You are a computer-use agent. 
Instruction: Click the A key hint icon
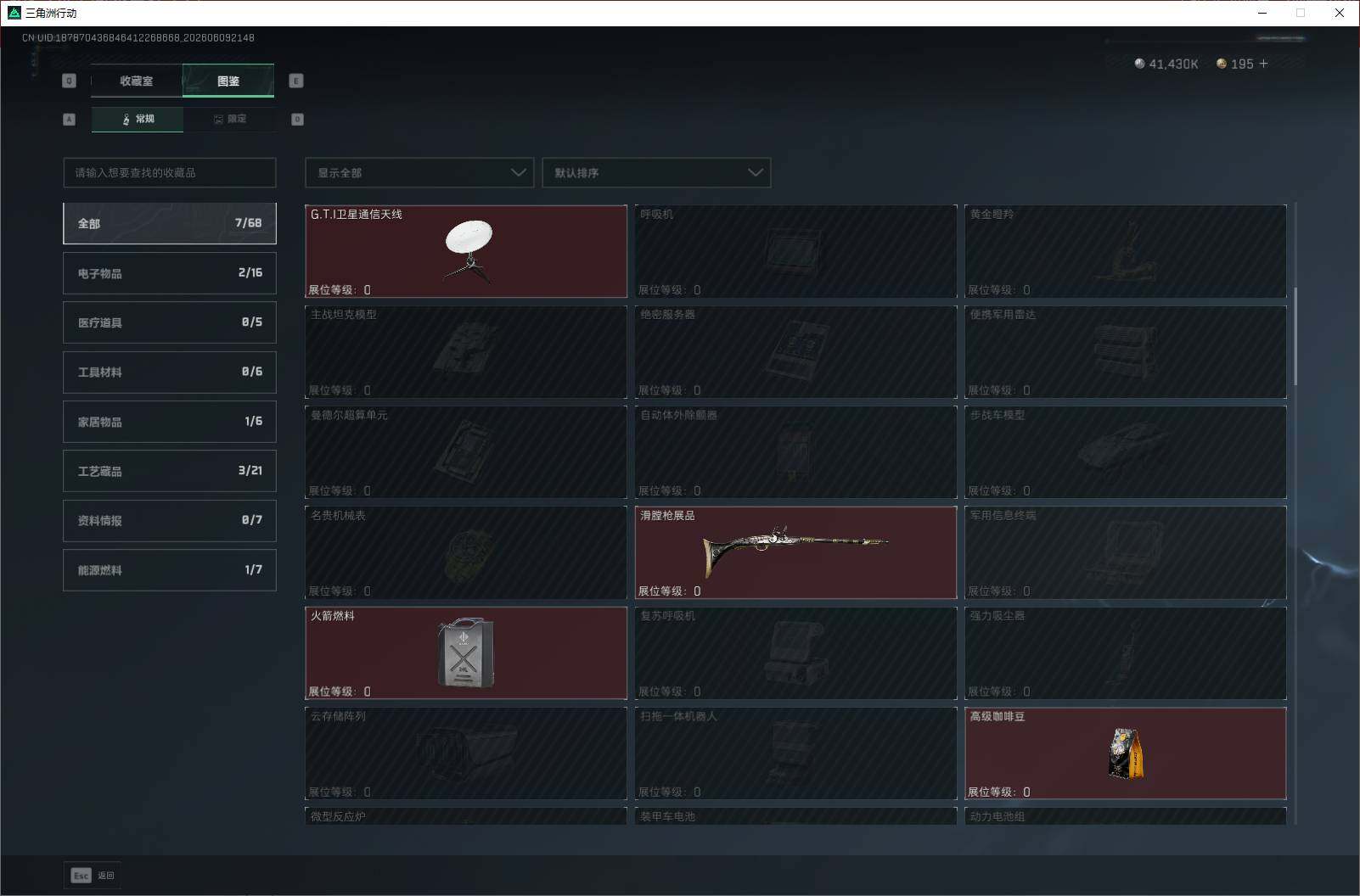pos(70,119)
